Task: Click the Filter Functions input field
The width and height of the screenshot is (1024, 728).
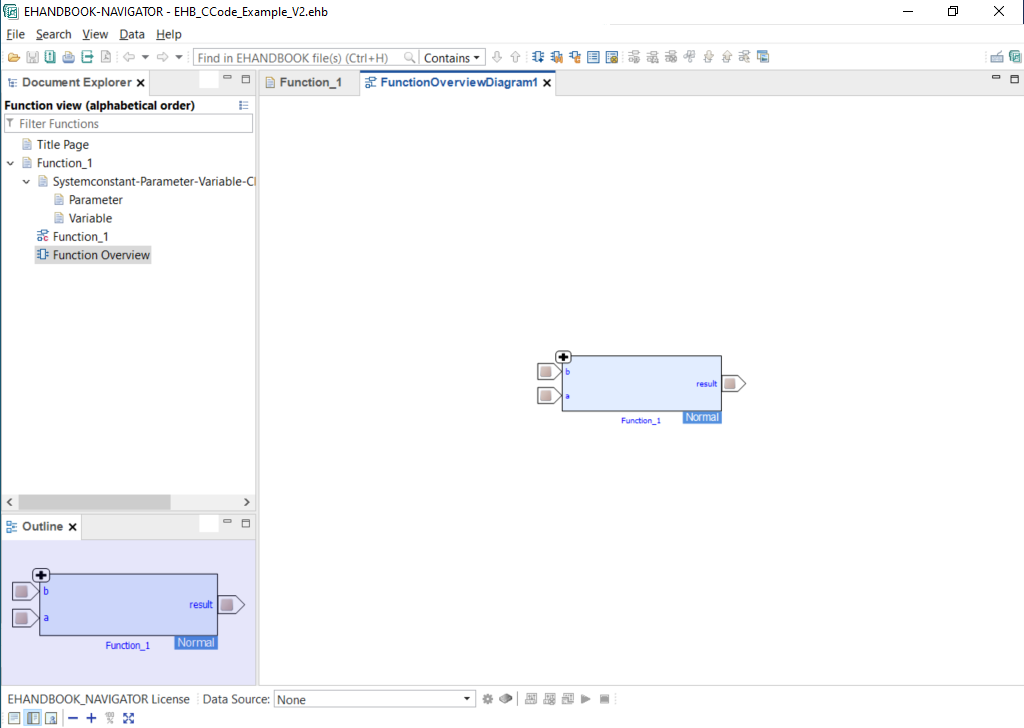Action: pyautogui.click(x=130, y=124)
